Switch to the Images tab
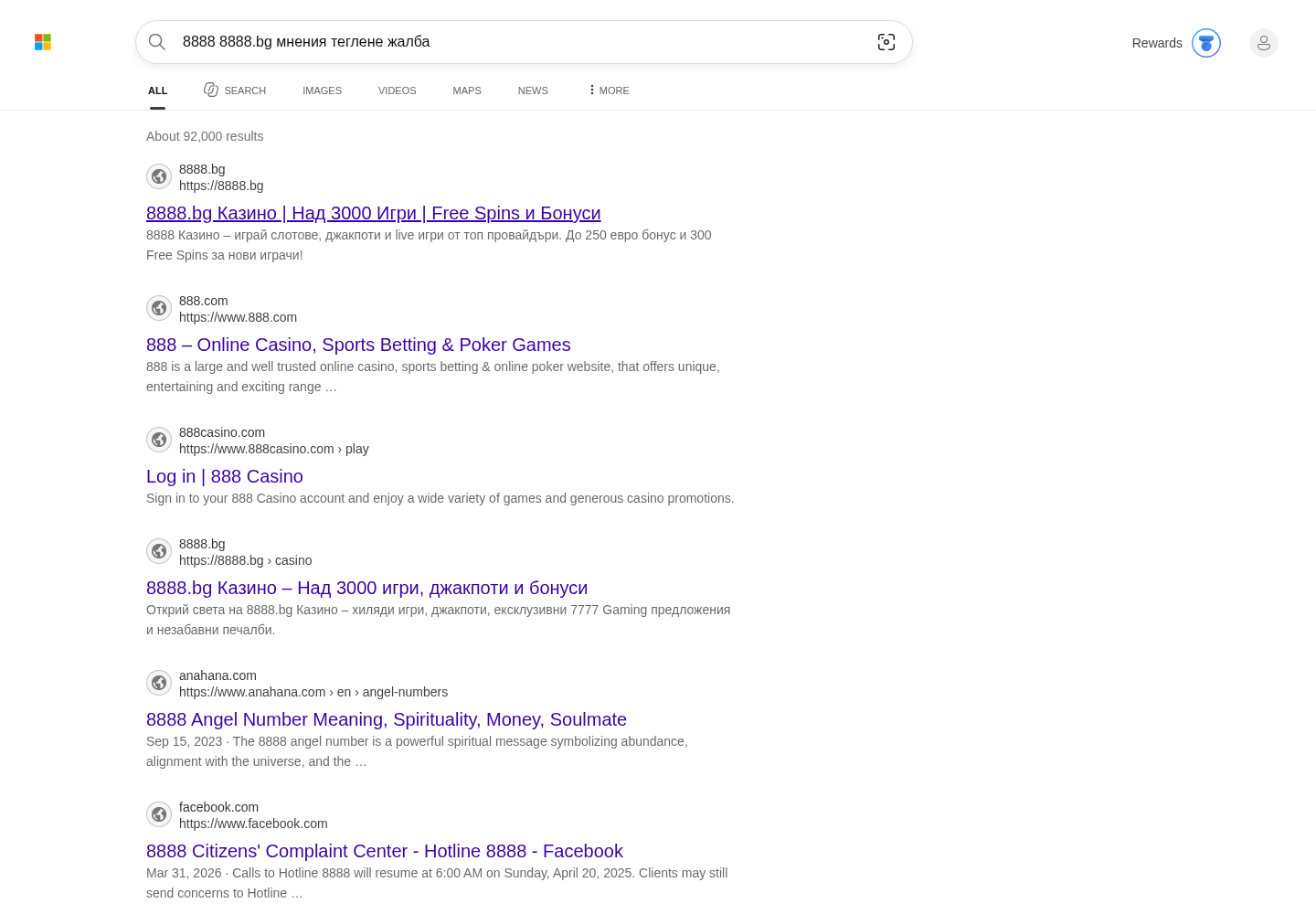Image resolution: width=1316 pixels, height=914 pixels. [323, 90]
